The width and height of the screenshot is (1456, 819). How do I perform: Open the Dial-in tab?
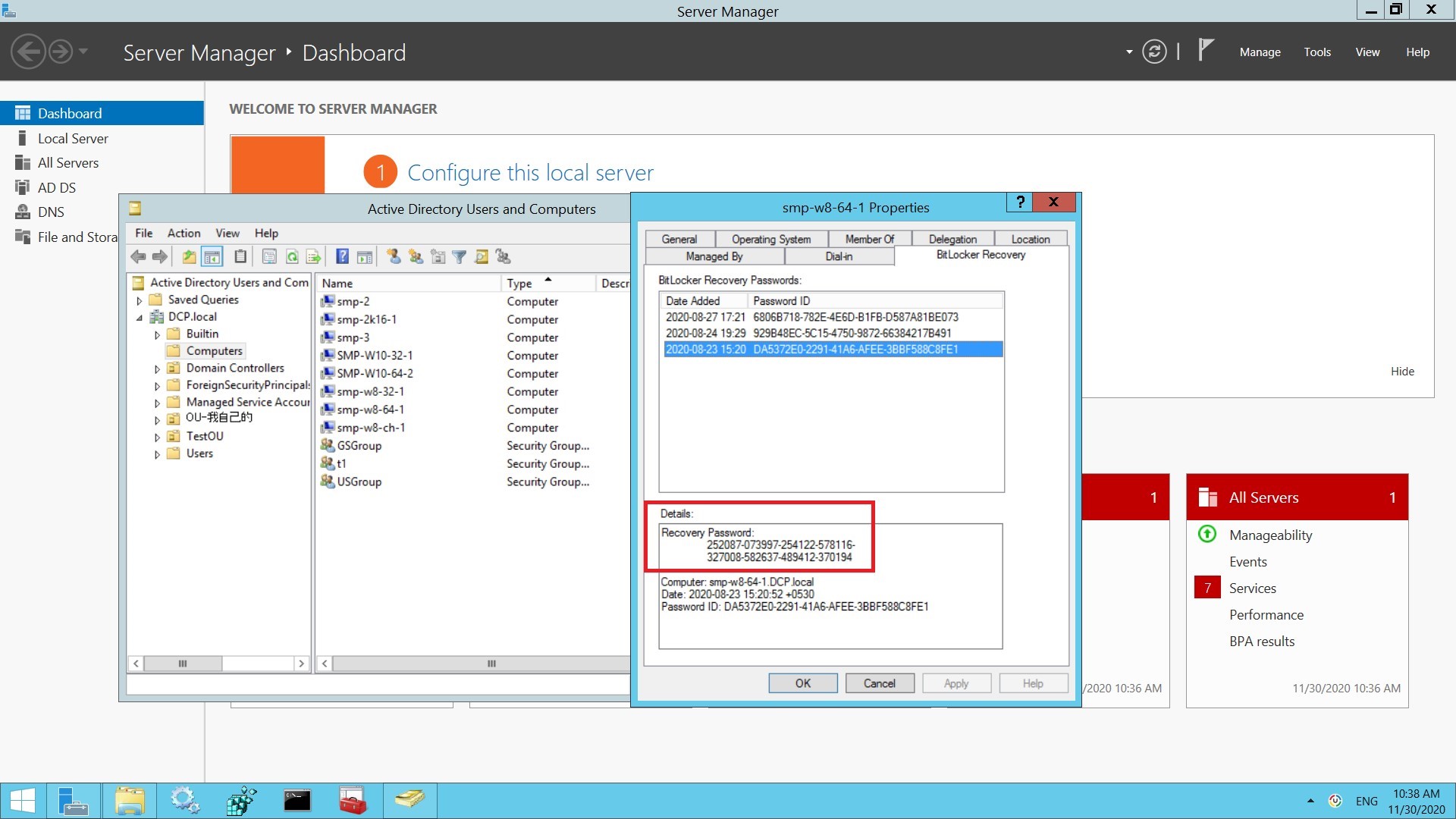click(x=839, y=256)
